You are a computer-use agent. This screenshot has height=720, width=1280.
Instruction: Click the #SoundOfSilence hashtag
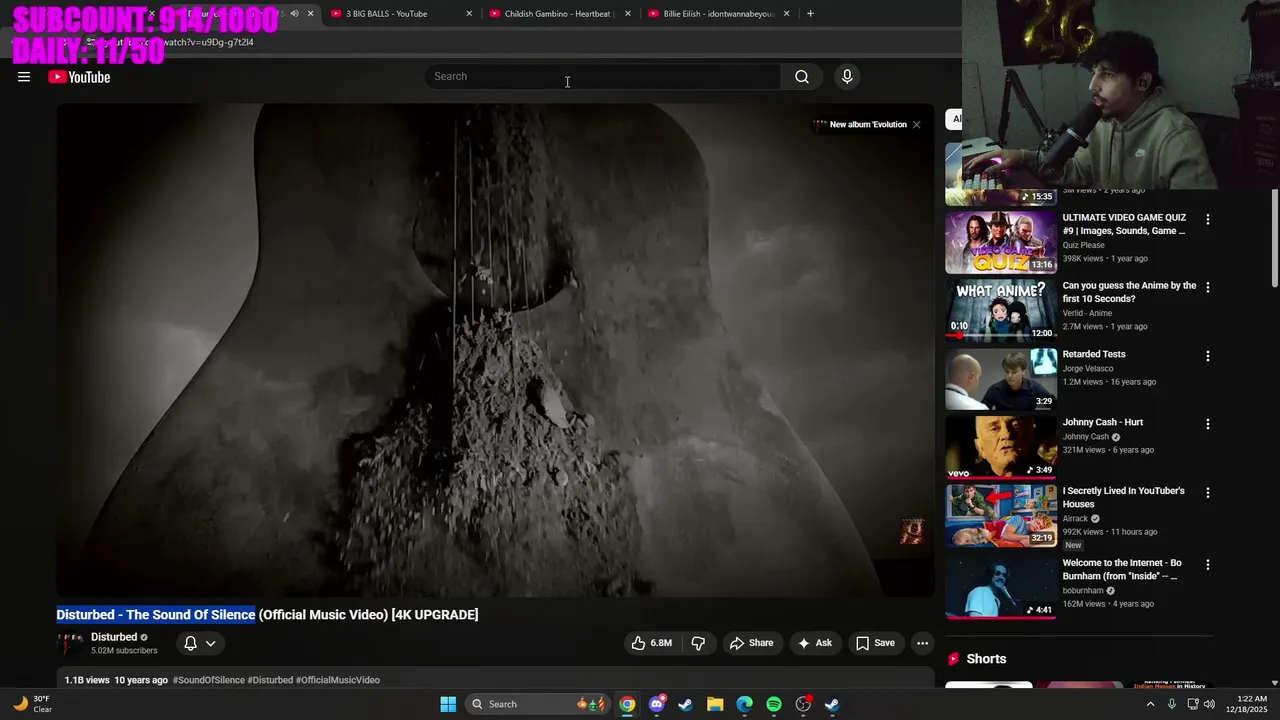[x=209, y=680]
